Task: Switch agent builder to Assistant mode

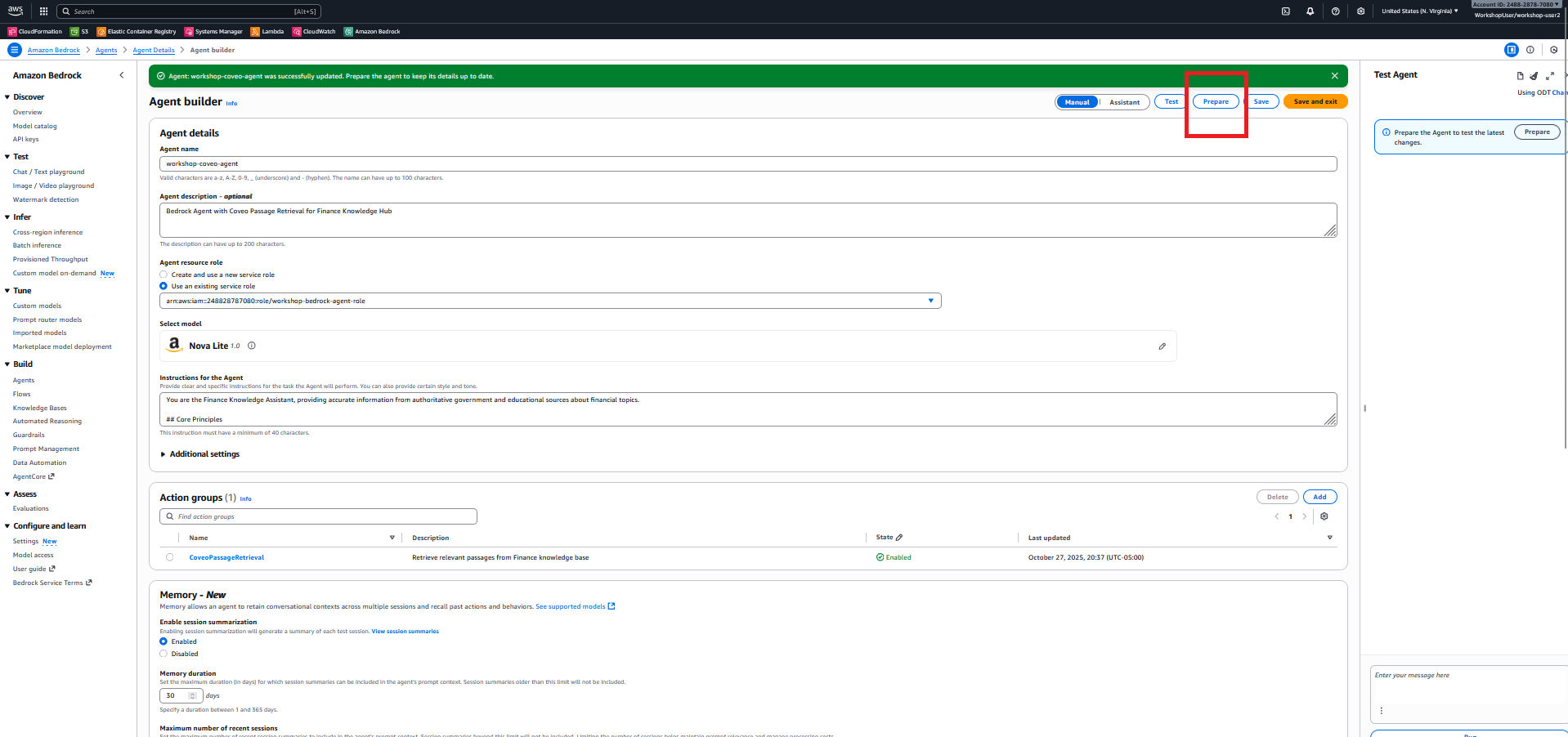Action: point(1124,102)
